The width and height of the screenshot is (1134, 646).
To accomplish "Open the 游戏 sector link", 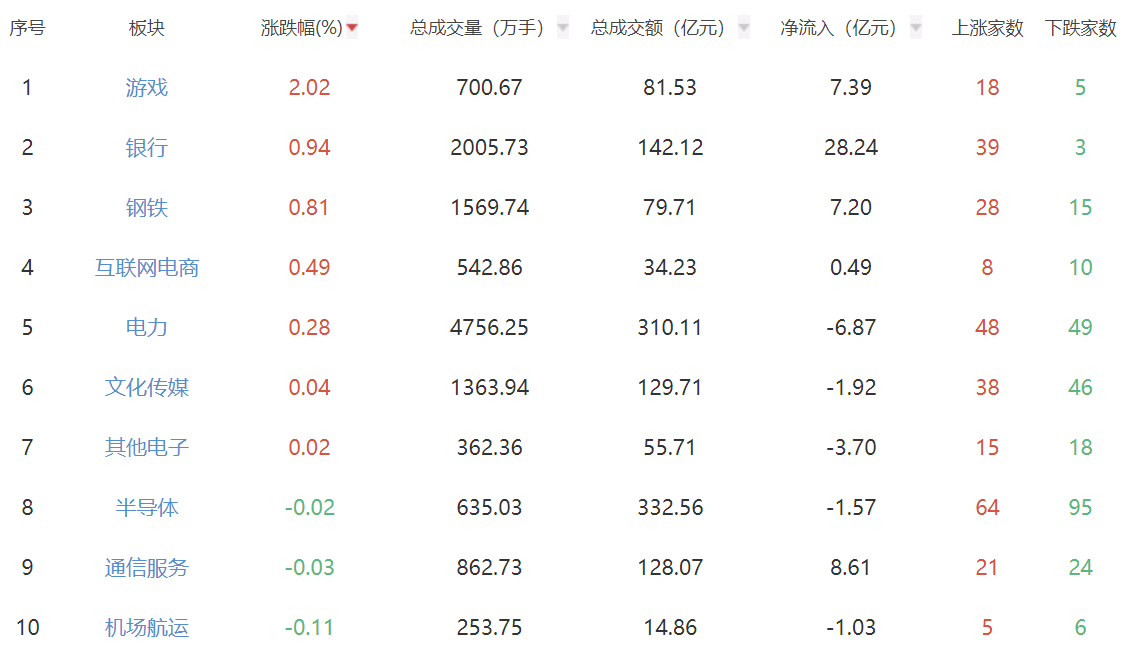I will pos(147,88).
